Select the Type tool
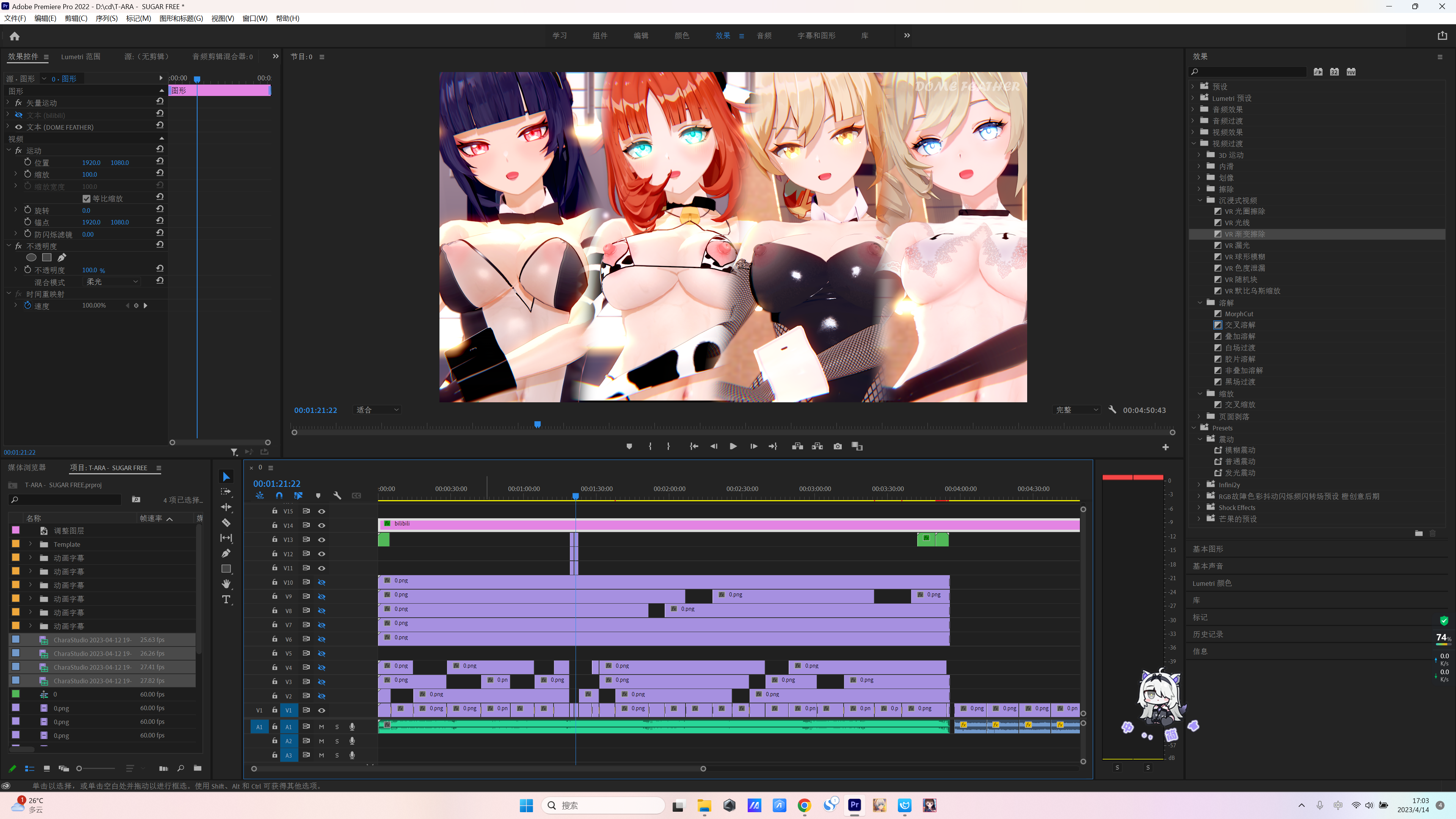 tap(226, 599)
